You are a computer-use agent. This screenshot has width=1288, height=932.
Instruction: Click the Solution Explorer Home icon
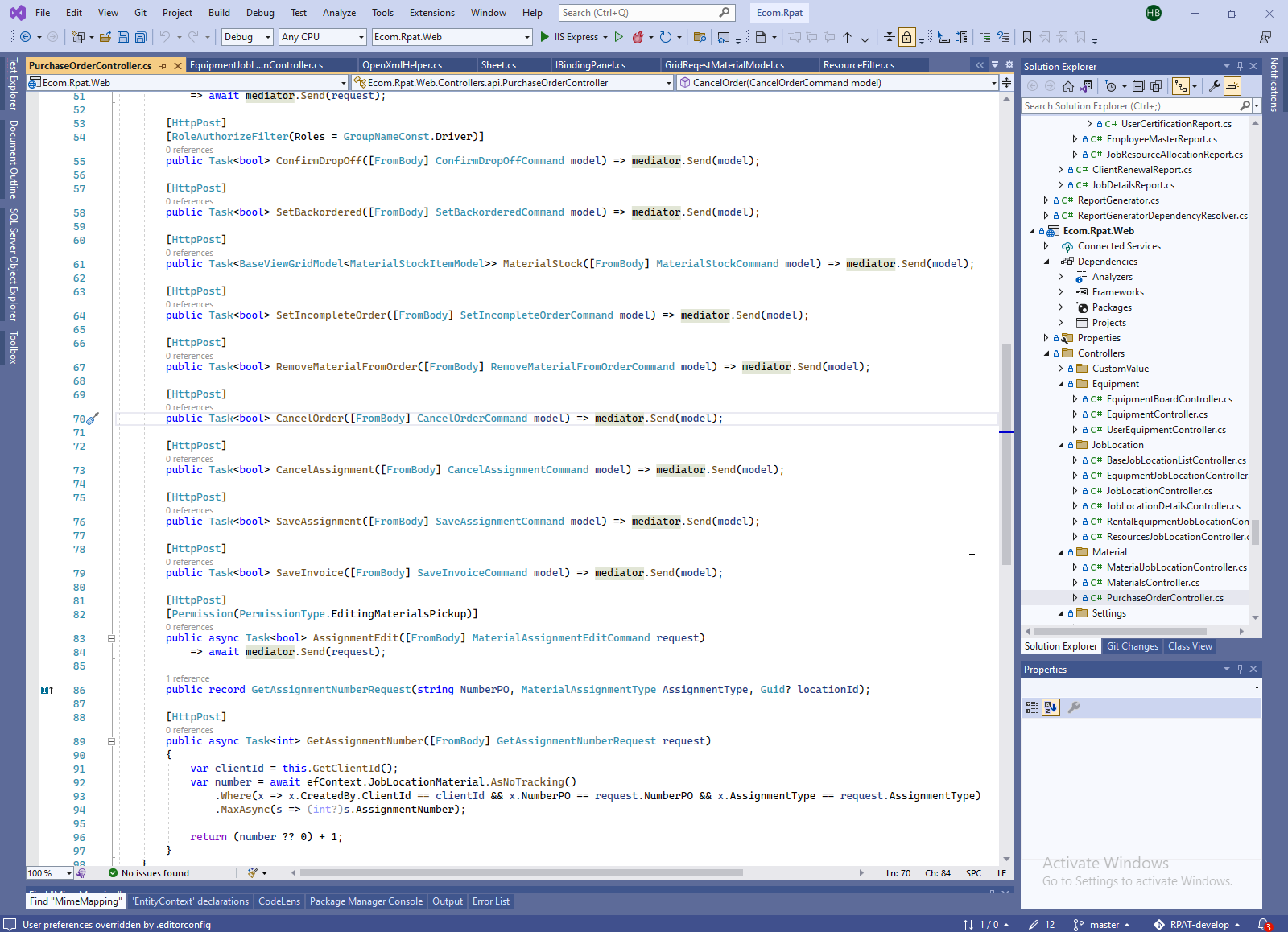click(1068, 86)
